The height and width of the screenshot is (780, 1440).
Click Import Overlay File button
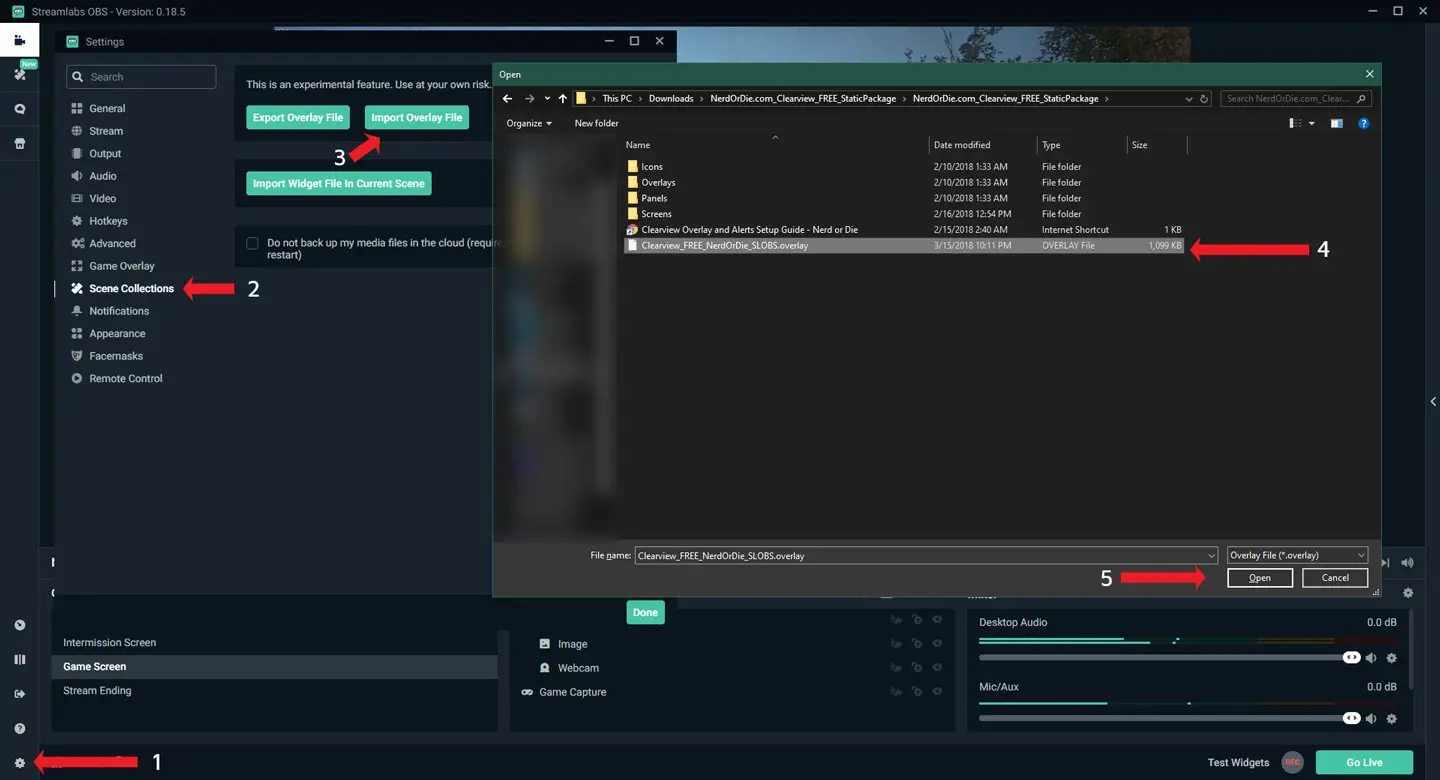tap(417, 117)
